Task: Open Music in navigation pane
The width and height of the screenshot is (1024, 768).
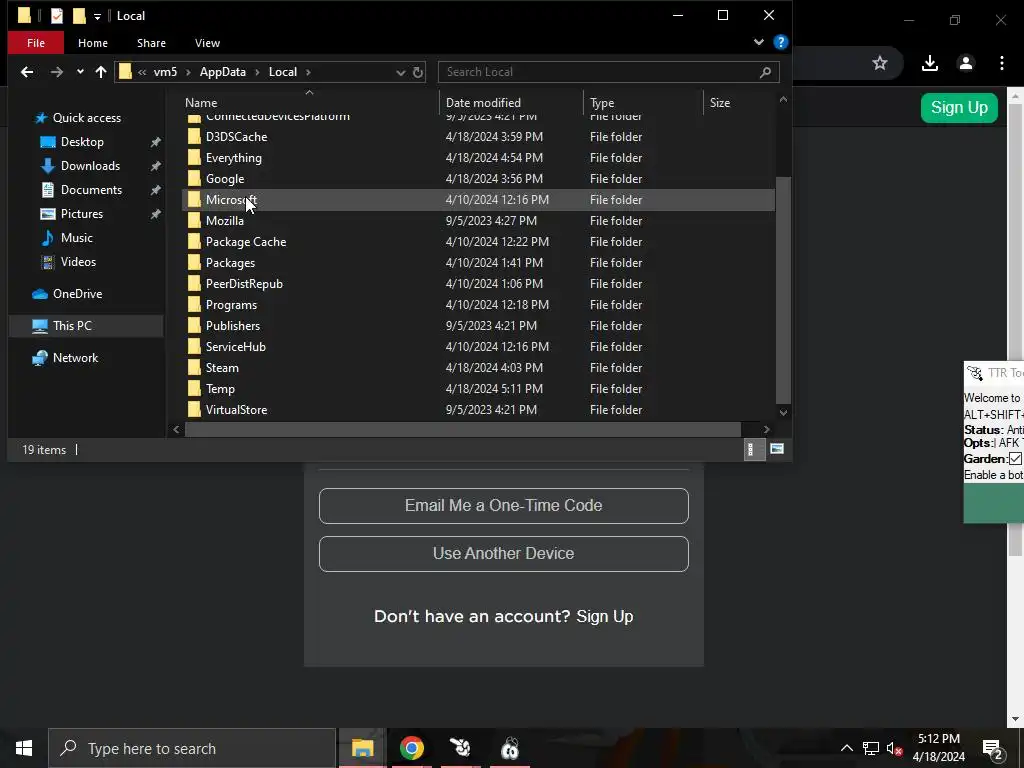Action: pyautogui.click(x=76, y=238)
